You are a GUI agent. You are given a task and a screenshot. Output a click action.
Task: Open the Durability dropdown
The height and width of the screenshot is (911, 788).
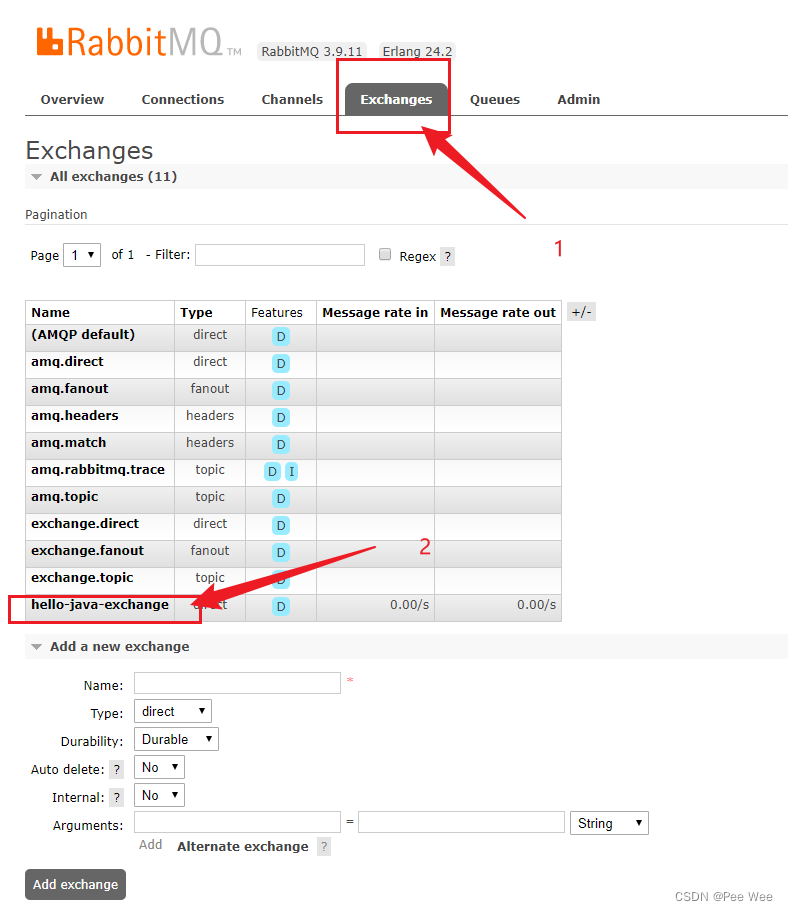[176, 739]
